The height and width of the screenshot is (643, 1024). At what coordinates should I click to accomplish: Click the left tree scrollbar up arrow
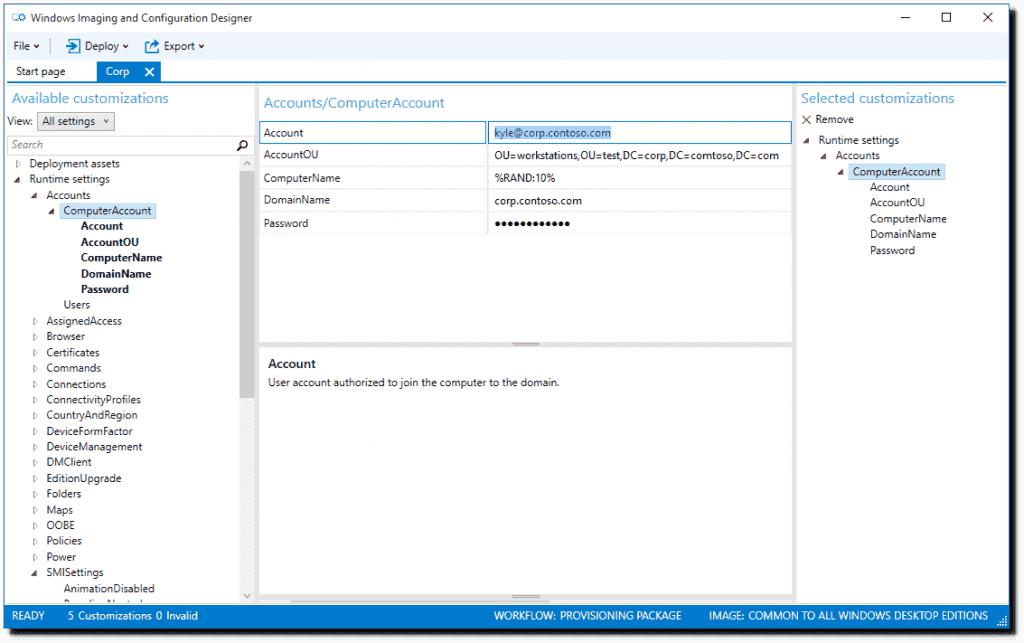pyautogui.click(x=247, y=163)
